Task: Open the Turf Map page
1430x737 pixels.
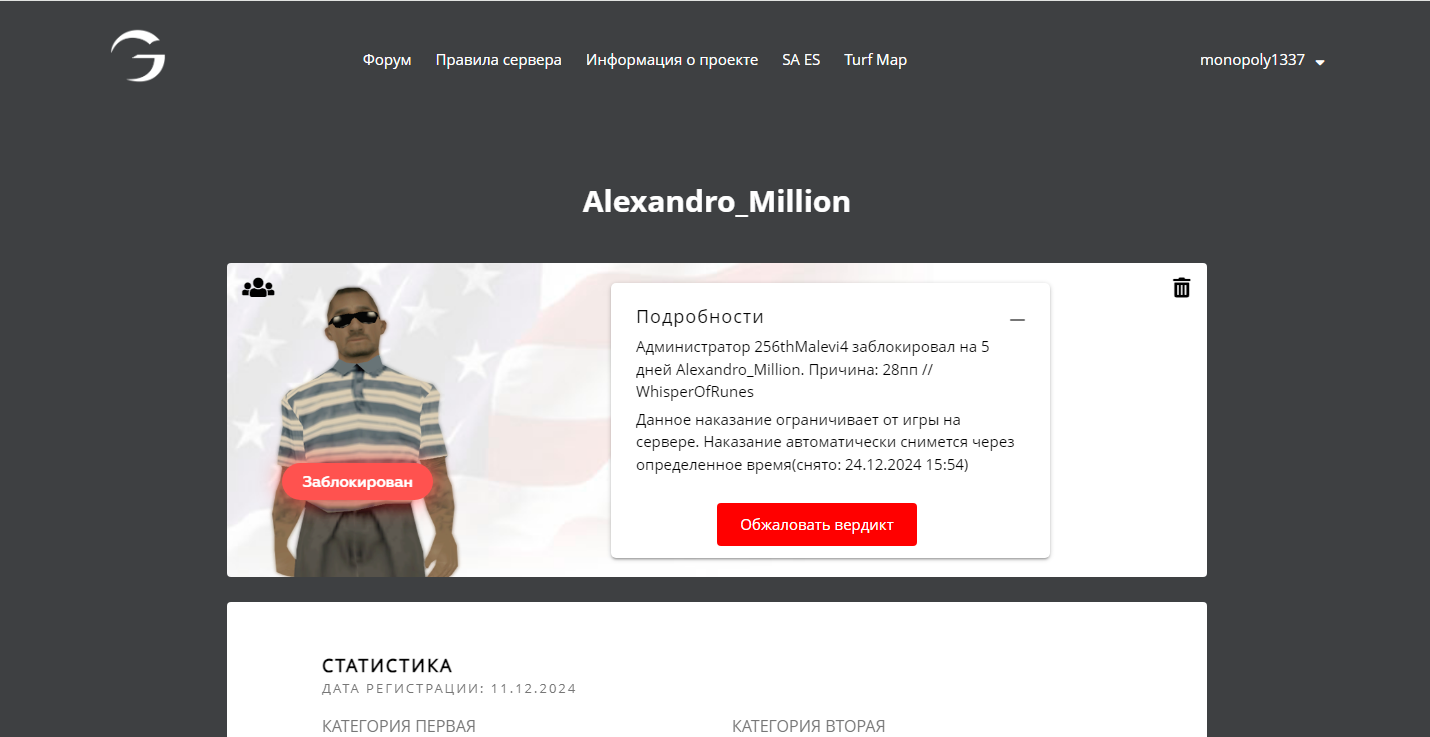Action: (875, 60)
